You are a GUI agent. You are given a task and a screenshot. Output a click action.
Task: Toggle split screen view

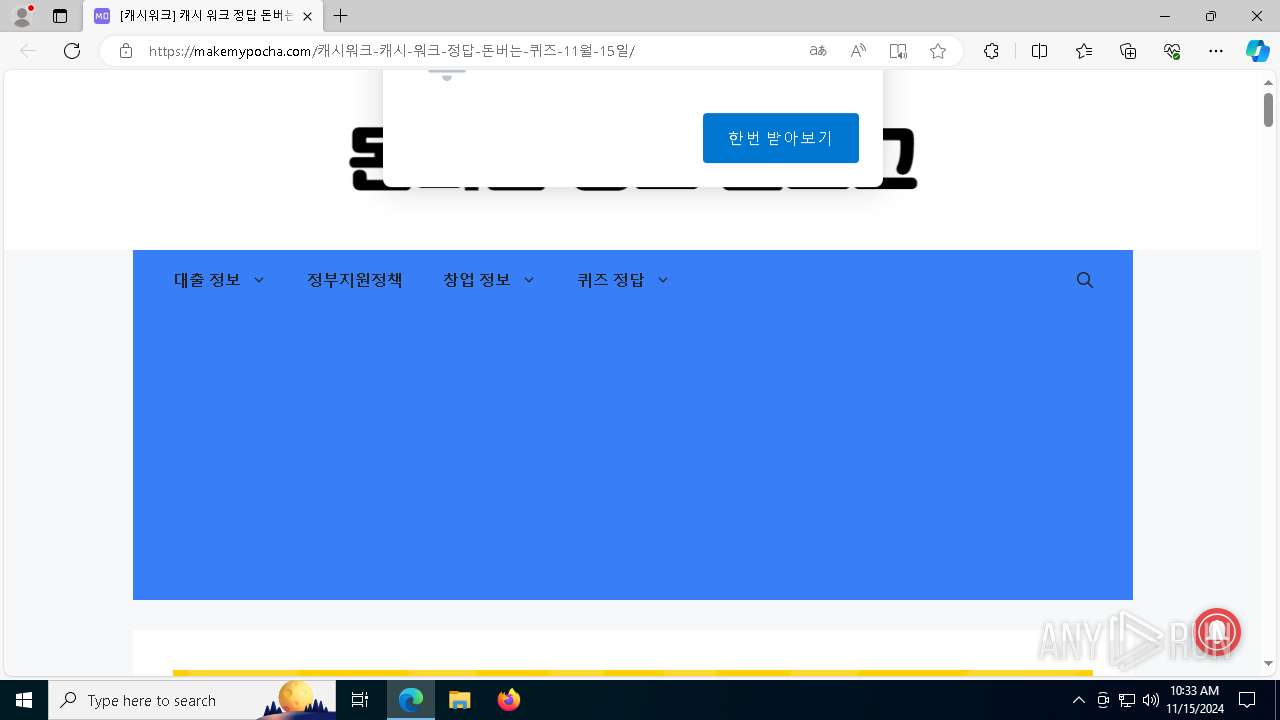(x=1039, y=51)
